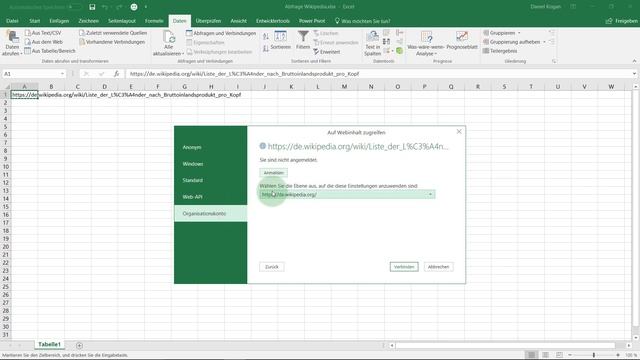Select Anonym in dialog sidebar
Viewport: 640px width, 360px height.
211,147
